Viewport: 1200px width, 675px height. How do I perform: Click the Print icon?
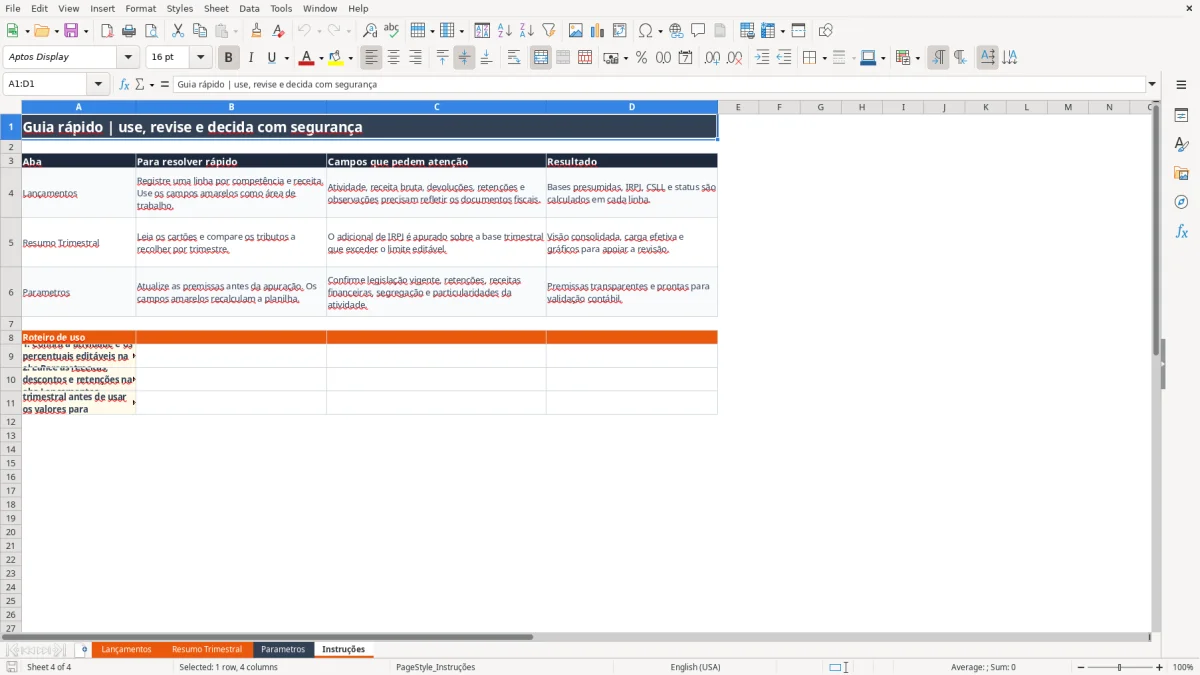tap(129, 31)
